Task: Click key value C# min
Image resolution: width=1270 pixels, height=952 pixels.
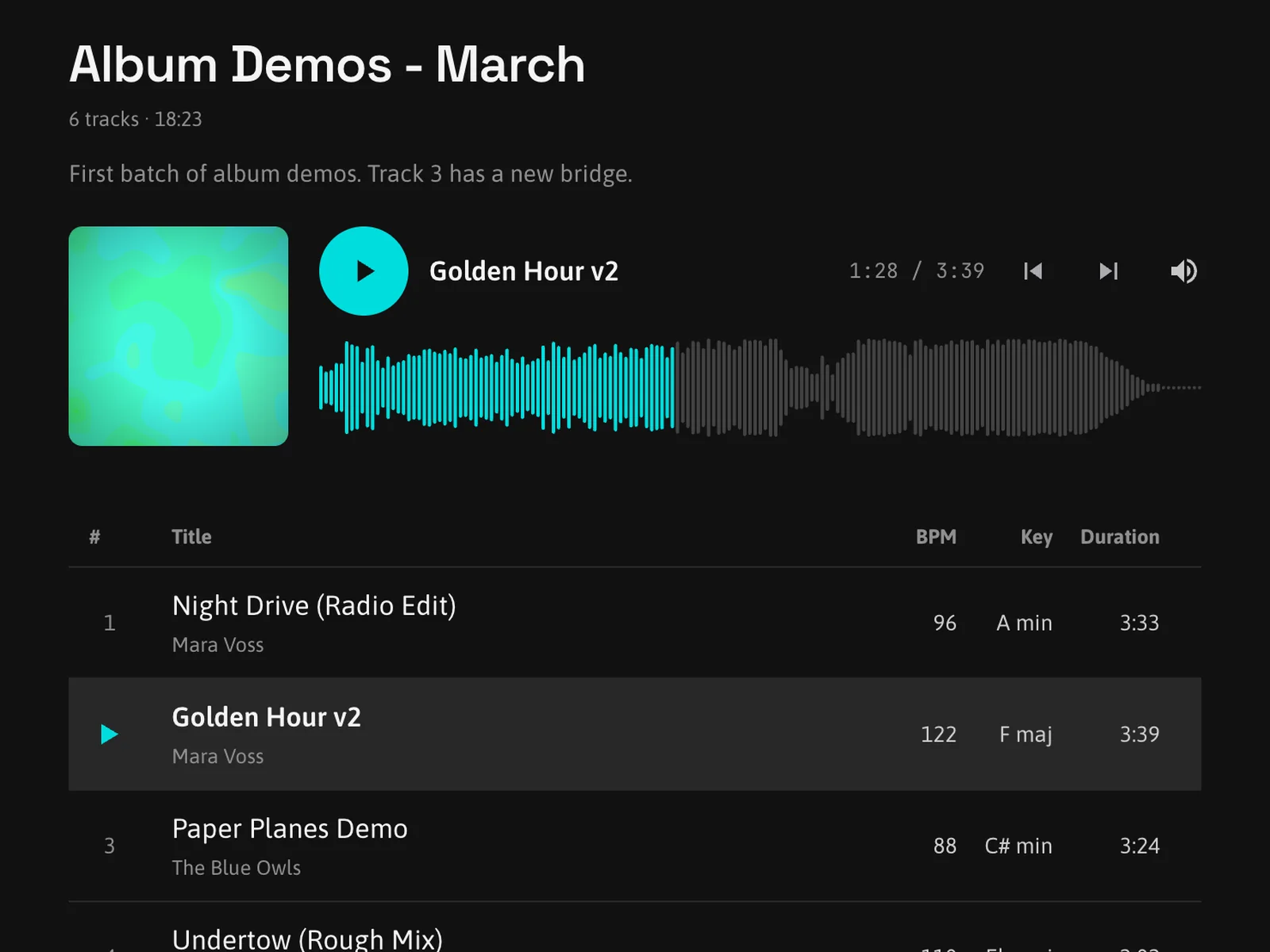Action: tap(1018, 846)
